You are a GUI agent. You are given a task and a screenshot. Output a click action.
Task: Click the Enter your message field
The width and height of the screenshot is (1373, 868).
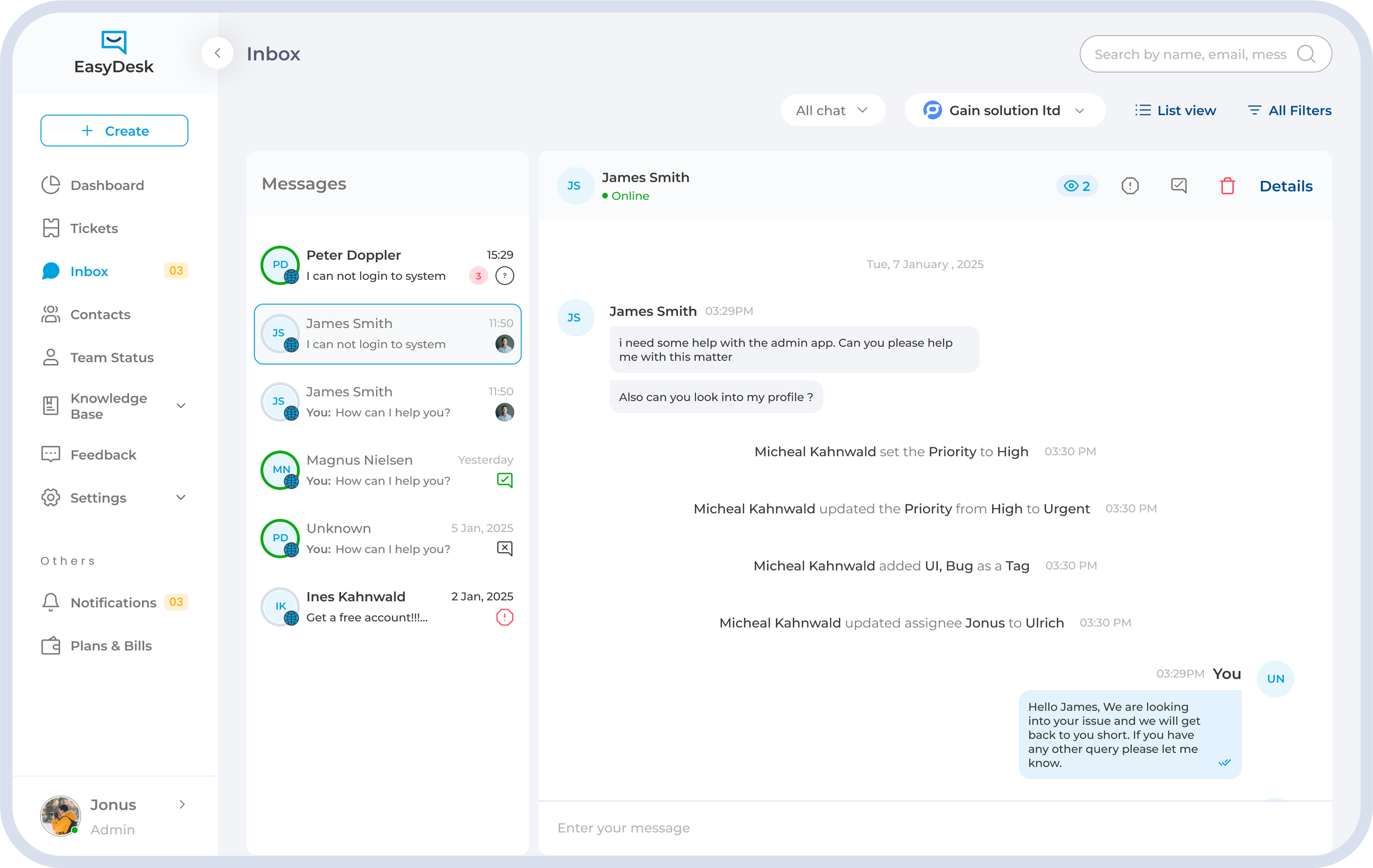[x=798, y=828]
